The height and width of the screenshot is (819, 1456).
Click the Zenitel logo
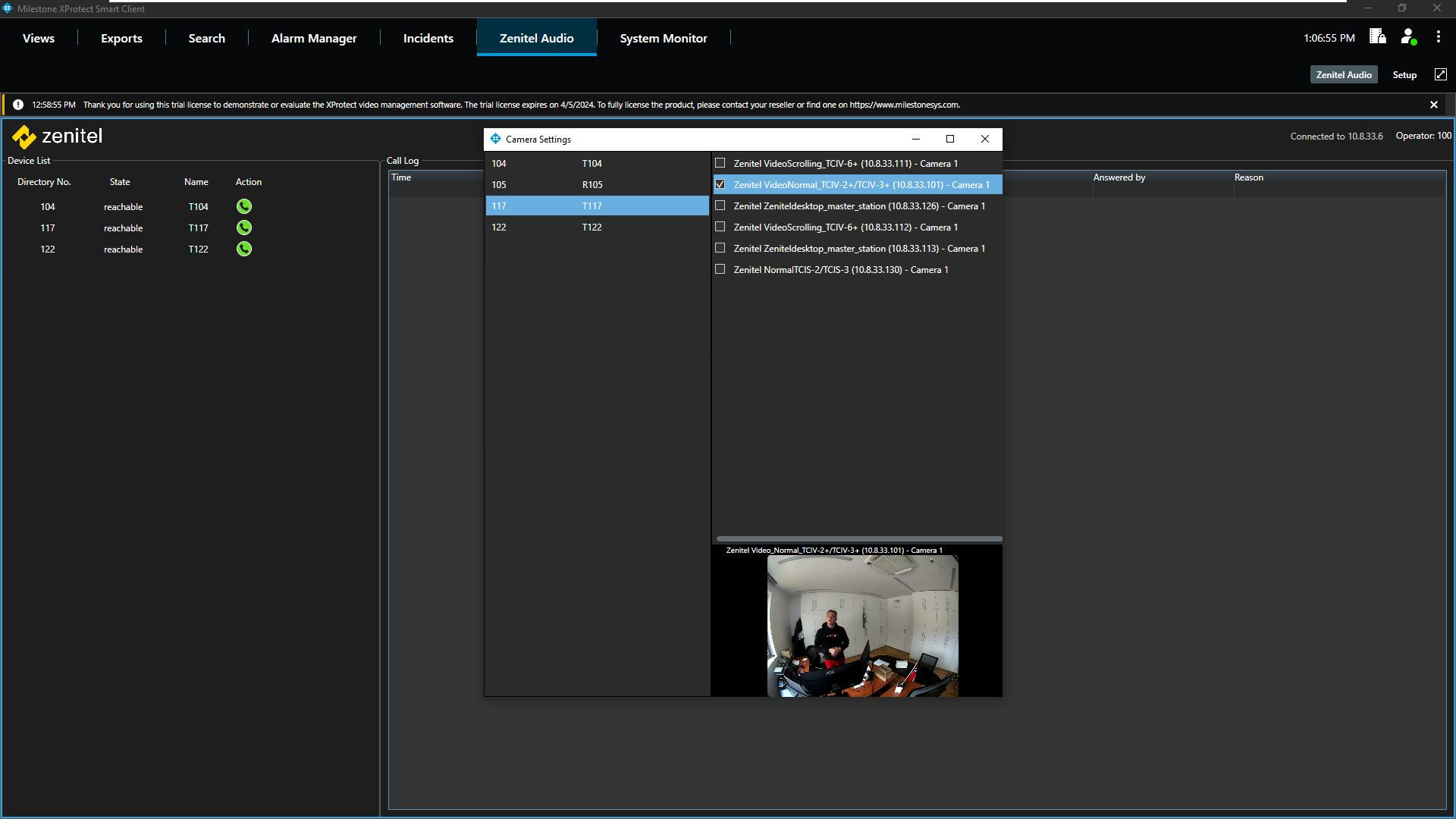[x=57, y=136]
